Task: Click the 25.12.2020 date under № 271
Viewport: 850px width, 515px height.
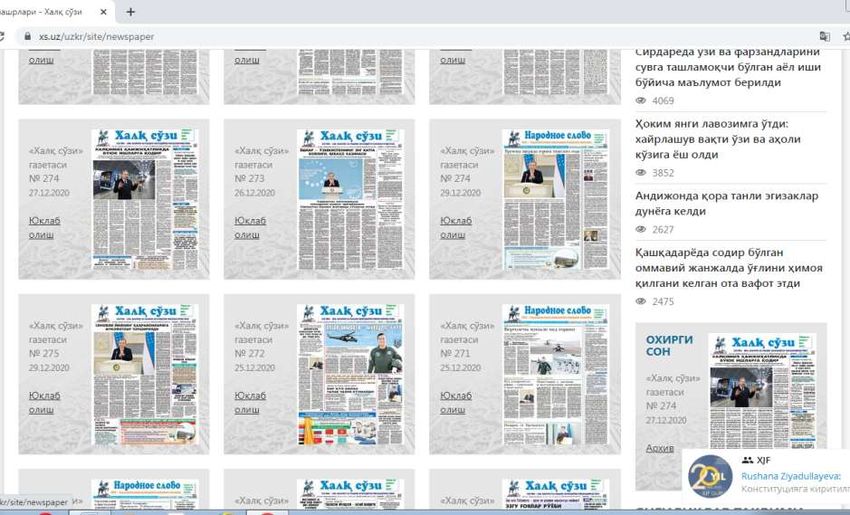Action: [x=460, y=368]
